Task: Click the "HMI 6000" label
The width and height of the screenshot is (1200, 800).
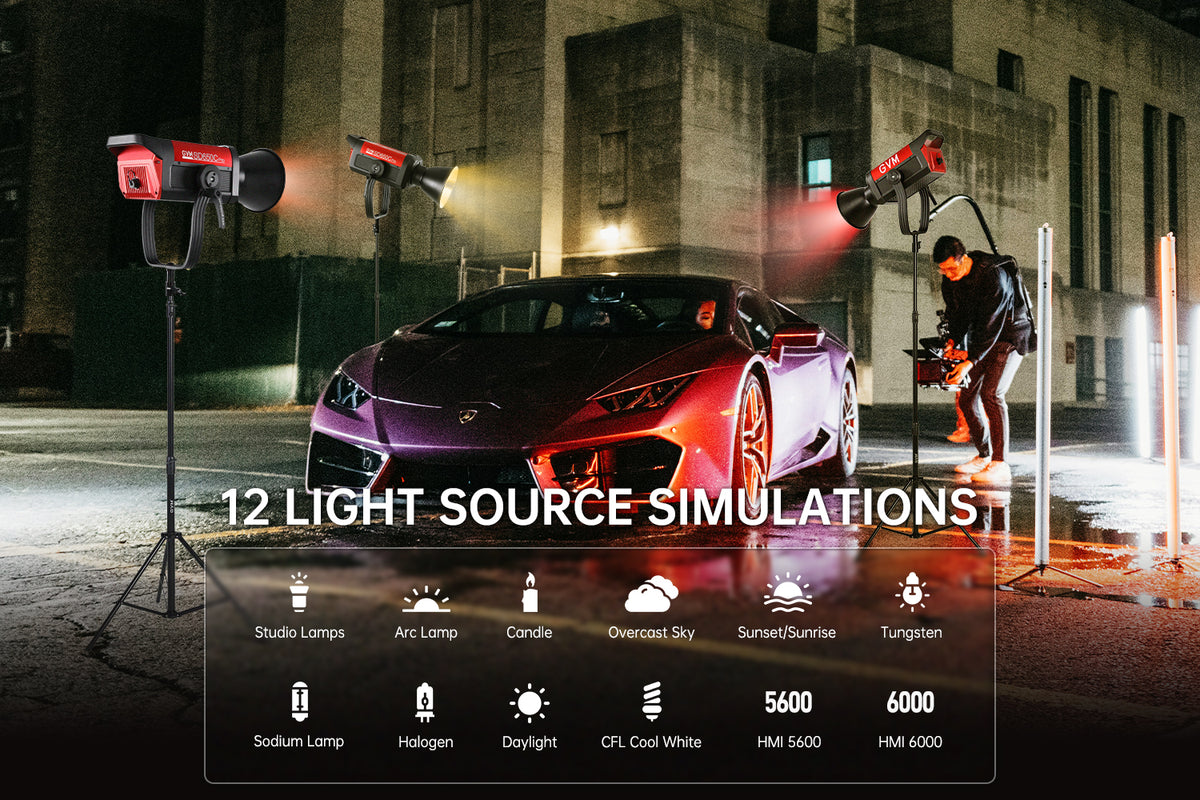Action: [910, 742]
